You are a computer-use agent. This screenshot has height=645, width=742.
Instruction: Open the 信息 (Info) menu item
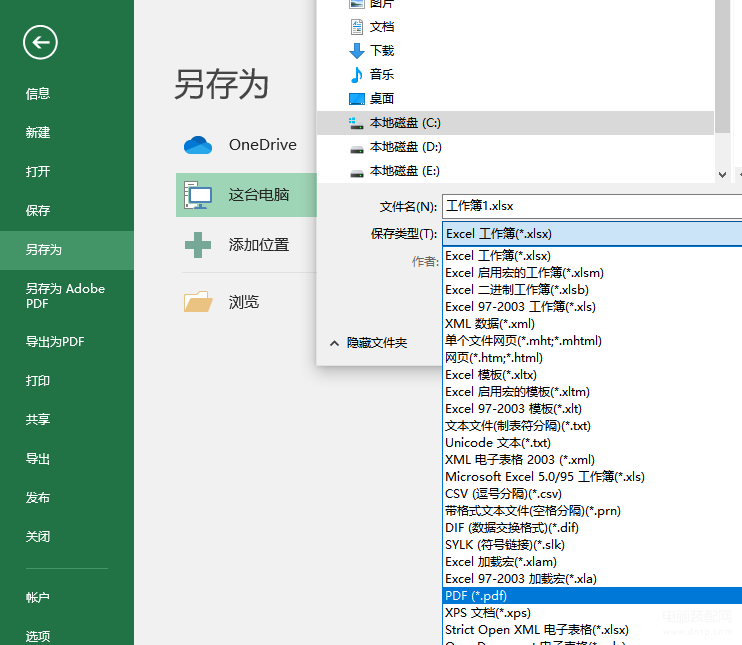[38, 94]
